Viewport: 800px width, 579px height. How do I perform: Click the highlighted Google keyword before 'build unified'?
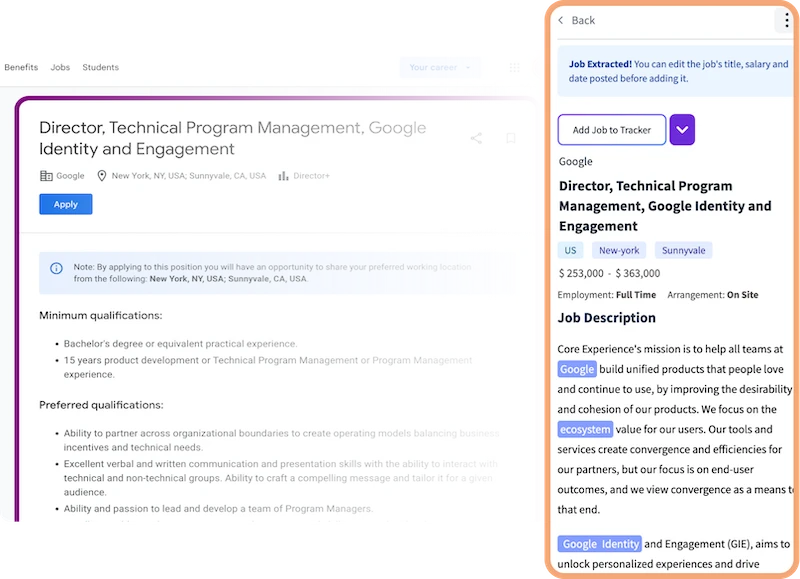click(577, 369)
